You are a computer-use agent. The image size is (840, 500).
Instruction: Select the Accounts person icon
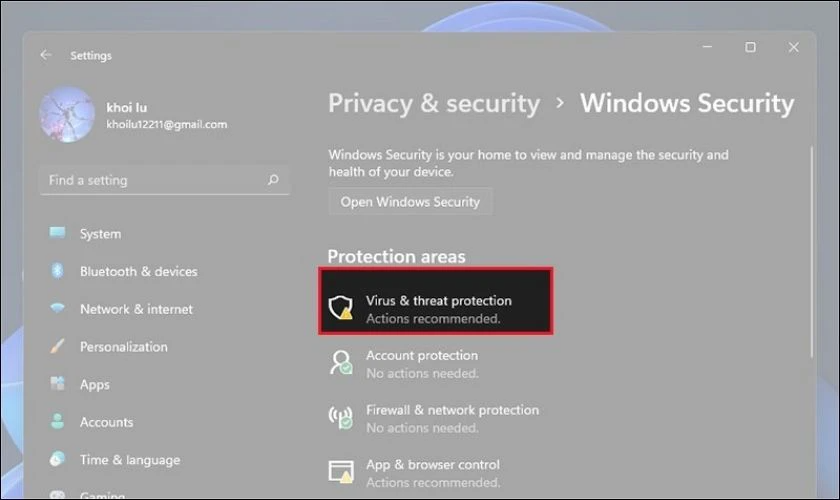57,421
